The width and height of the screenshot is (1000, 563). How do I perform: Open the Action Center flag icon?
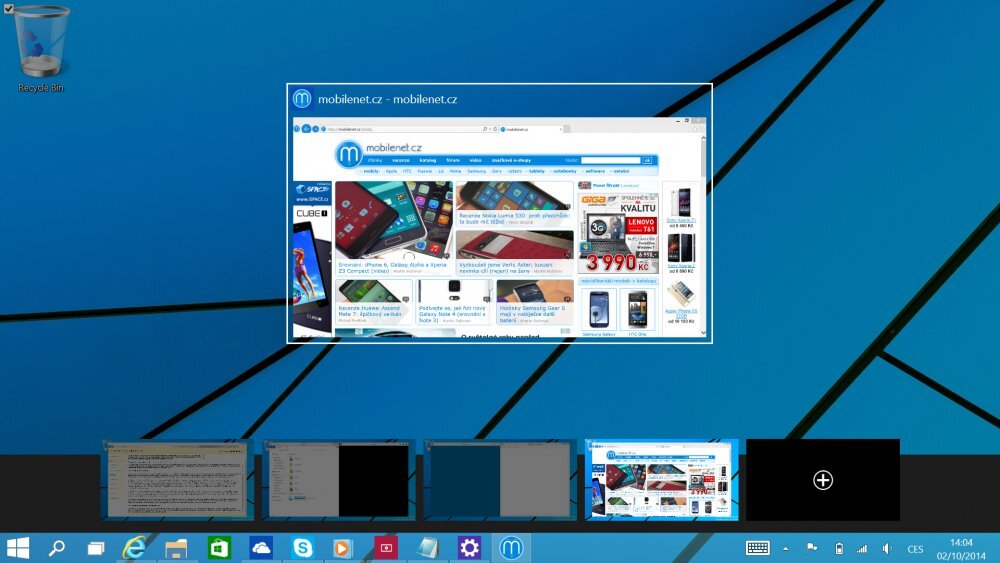click(x=812, y=548)
